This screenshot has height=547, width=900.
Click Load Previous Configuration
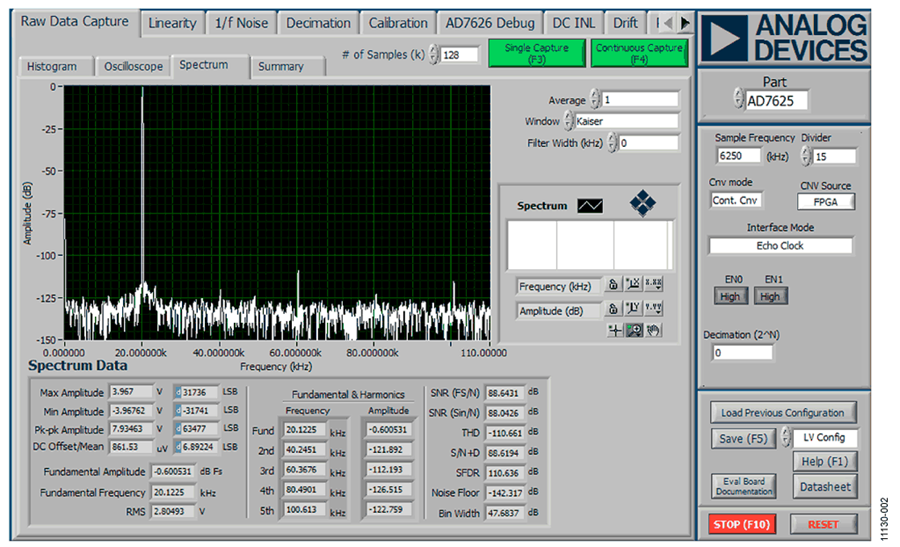[783, 412]
